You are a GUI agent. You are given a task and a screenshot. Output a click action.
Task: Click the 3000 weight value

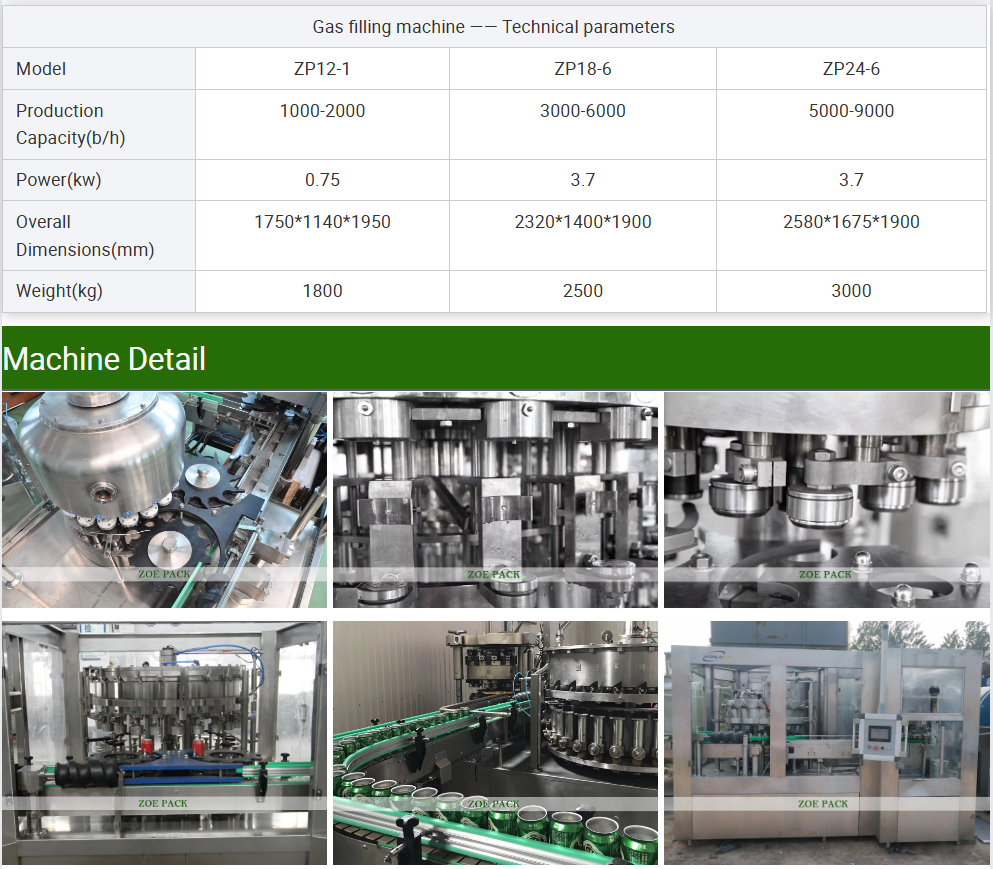coord(851,291)
